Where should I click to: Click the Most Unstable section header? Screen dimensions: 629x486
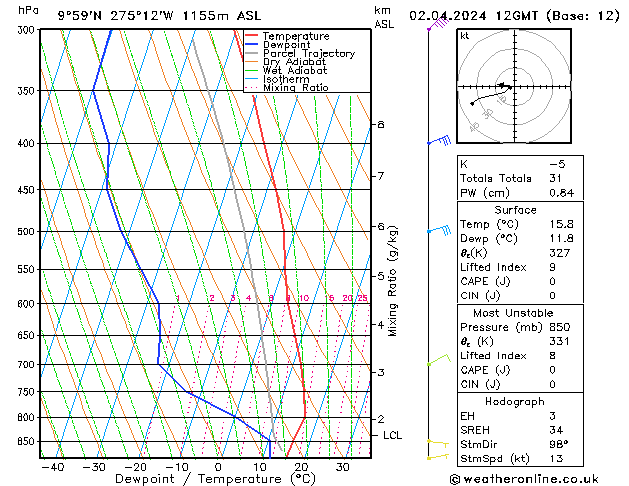[515, 312]
